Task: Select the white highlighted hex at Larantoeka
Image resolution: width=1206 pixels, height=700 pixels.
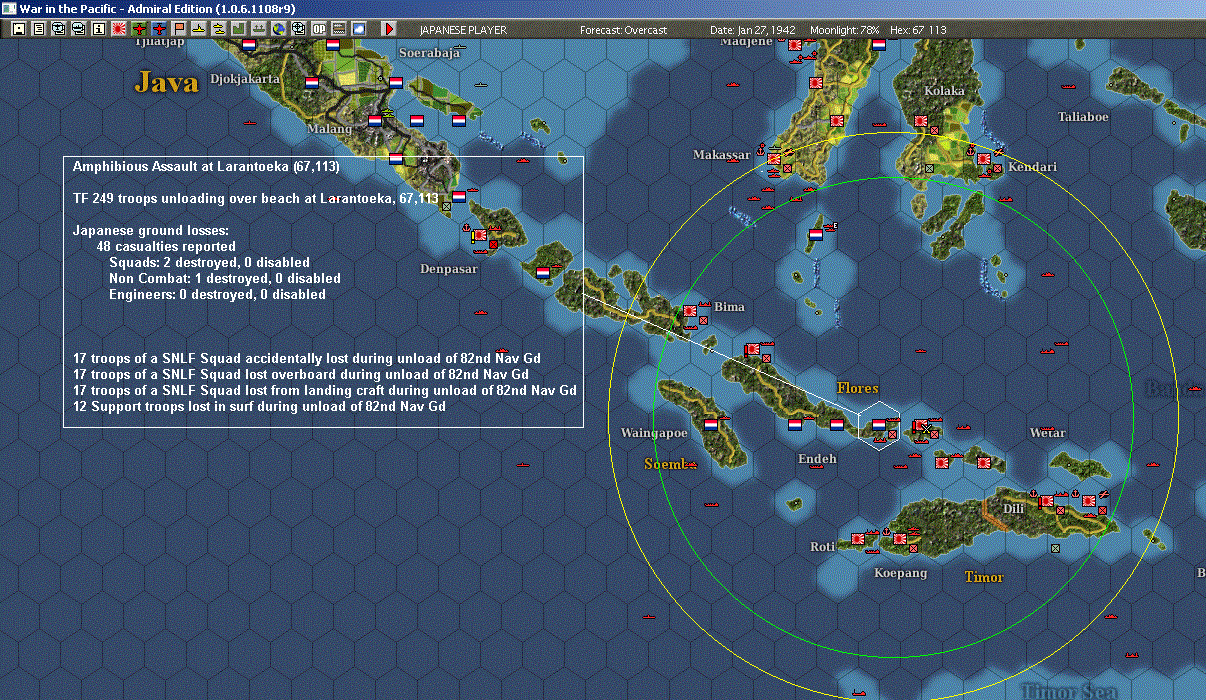Action: (878, 425)
